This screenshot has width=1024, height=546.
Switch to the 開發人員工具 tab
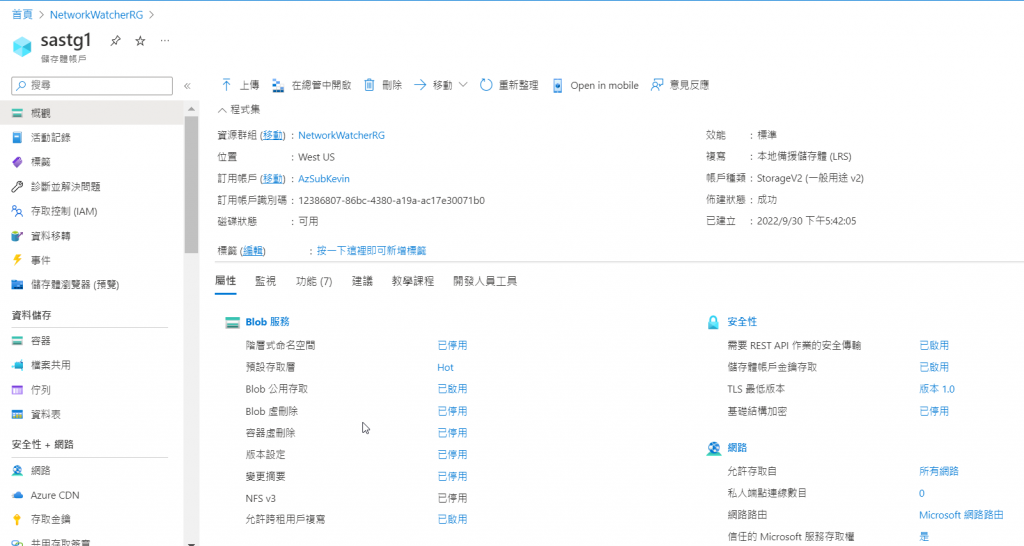pos(485,281)
